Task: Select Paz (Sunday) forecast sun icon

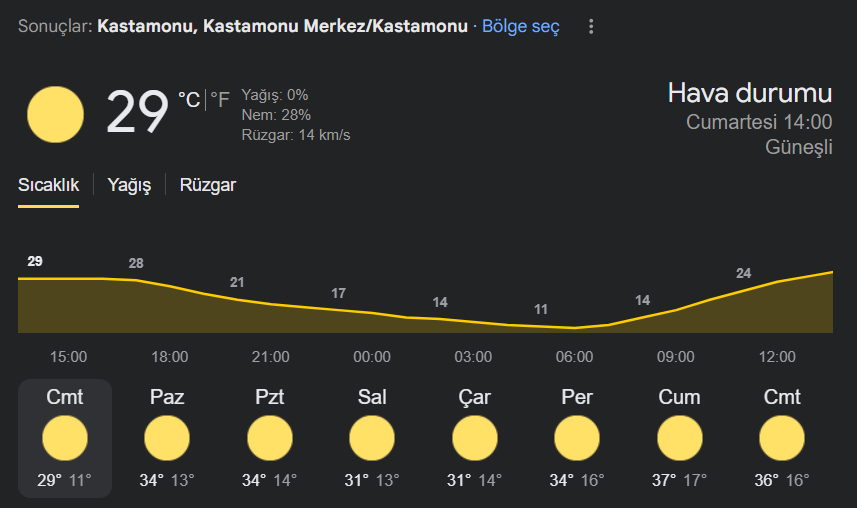Action: pos(167,438)
